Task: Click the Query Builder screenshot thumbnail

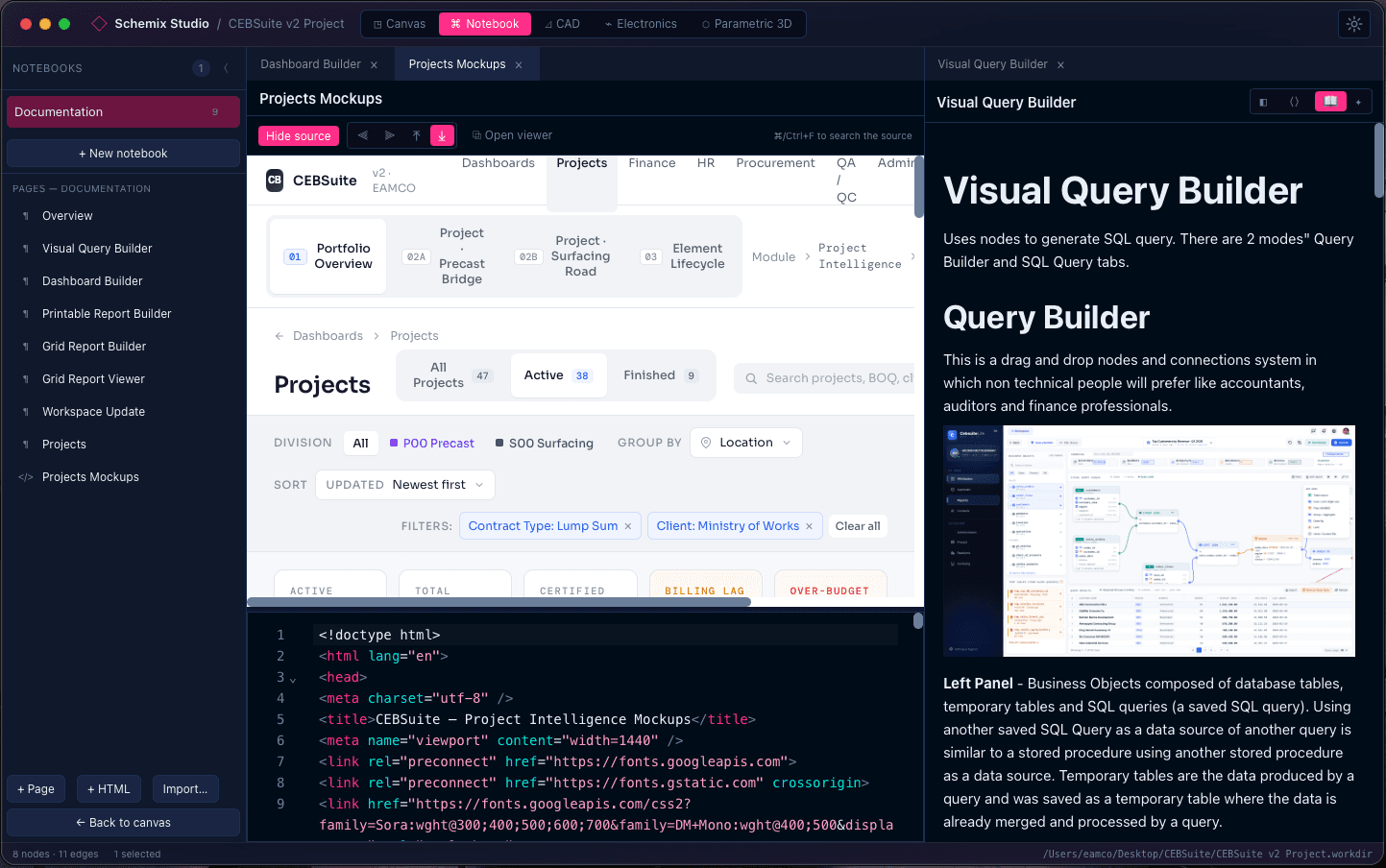Action: [1149, 542]
